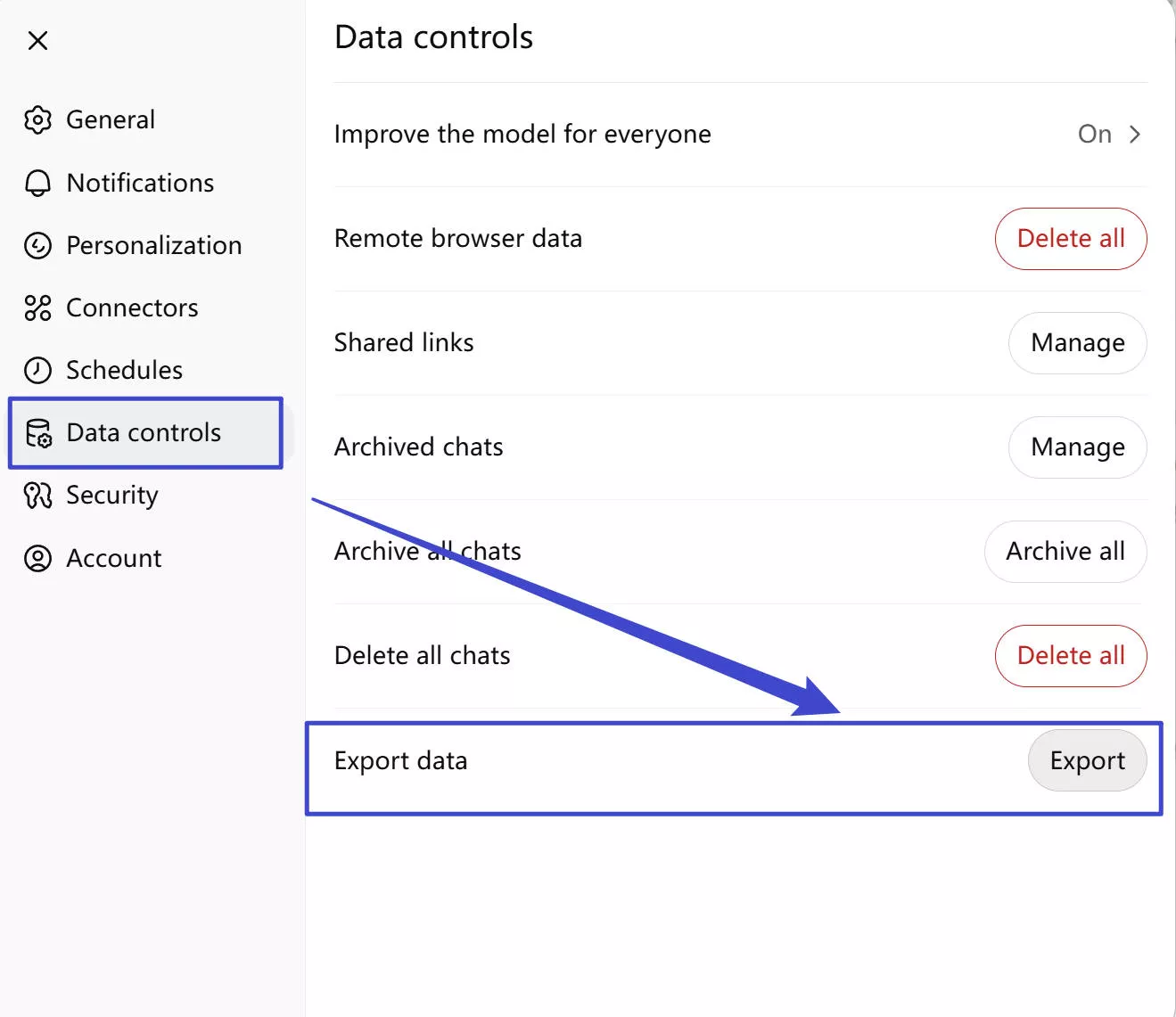The height and width of the screenshot is (1017, 1176).
Task: Click the Export button
Action: pos(1086,760)
